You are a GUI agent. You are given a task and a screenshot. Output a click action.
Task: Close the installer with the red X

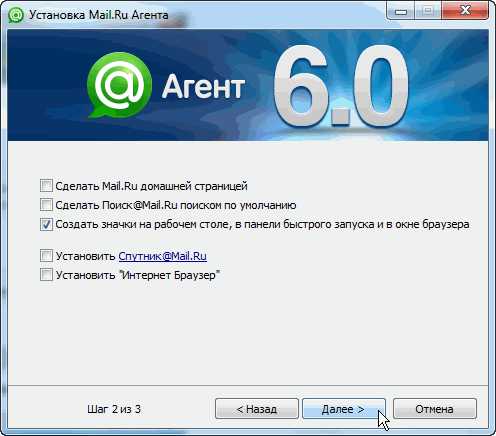coord(465,11)
